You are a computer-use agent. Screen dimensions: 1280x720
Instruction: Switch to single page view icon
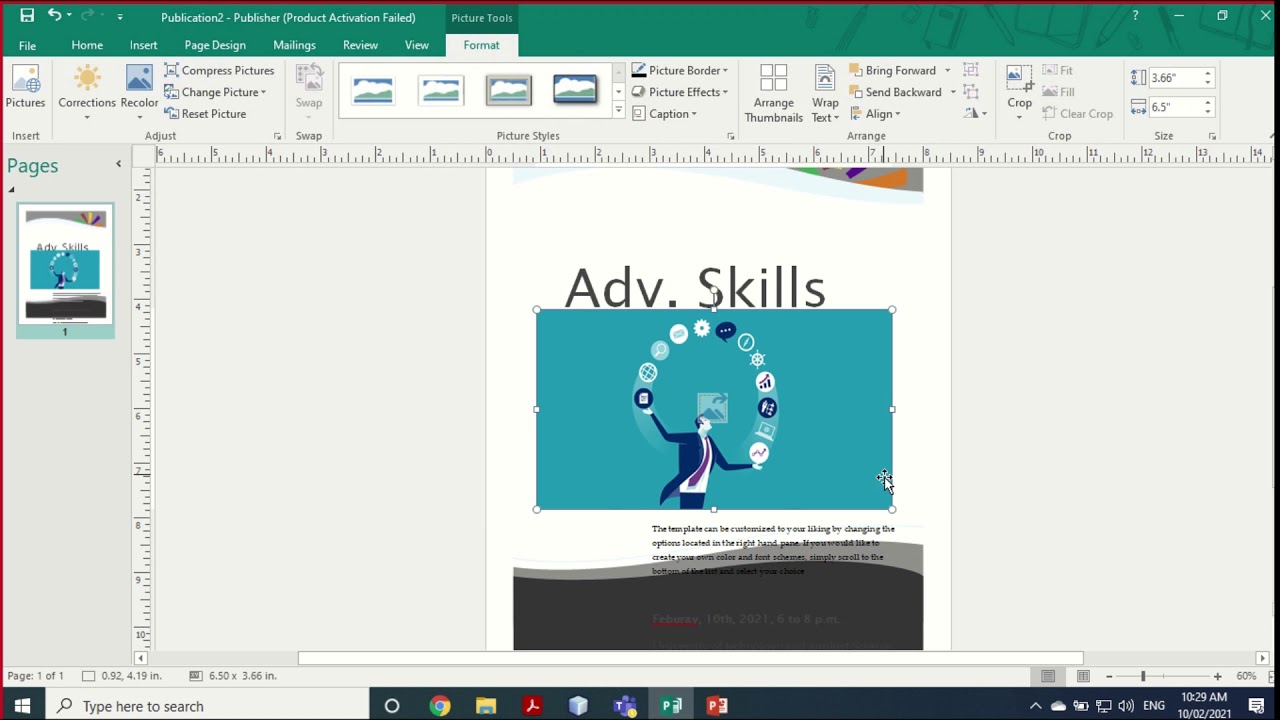click(x=1048, y=676)
